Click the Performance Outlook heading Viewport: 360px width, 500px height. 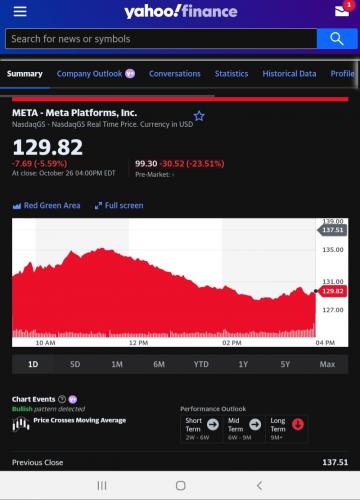coord(213,409)
